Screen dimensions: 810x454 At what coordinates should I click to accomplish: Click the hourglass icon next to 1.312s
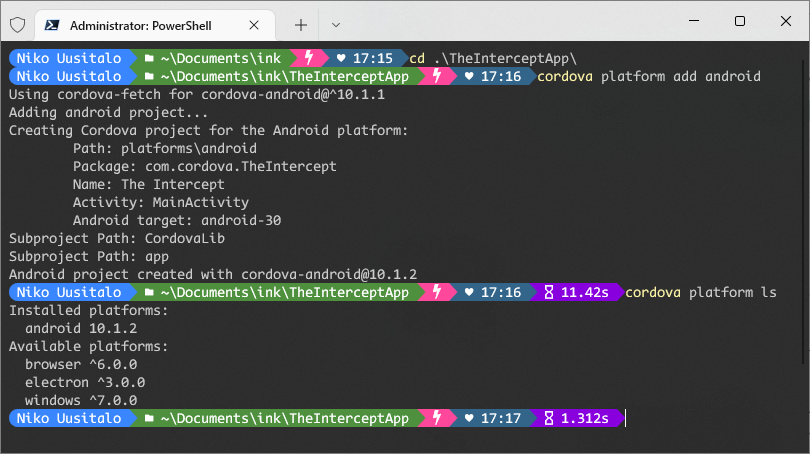click(x=549, y=418)
